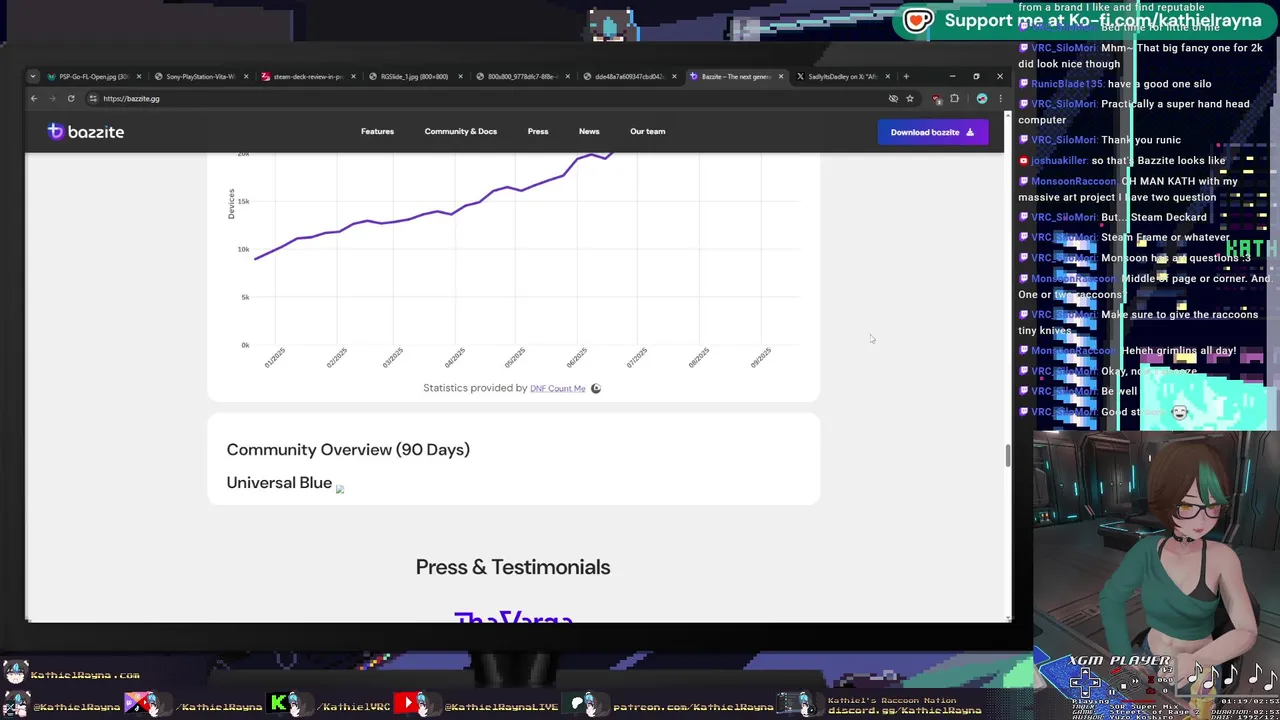Click the Devices y-axis label
This screenshot has width=1280, height=720.
point(231,204)
